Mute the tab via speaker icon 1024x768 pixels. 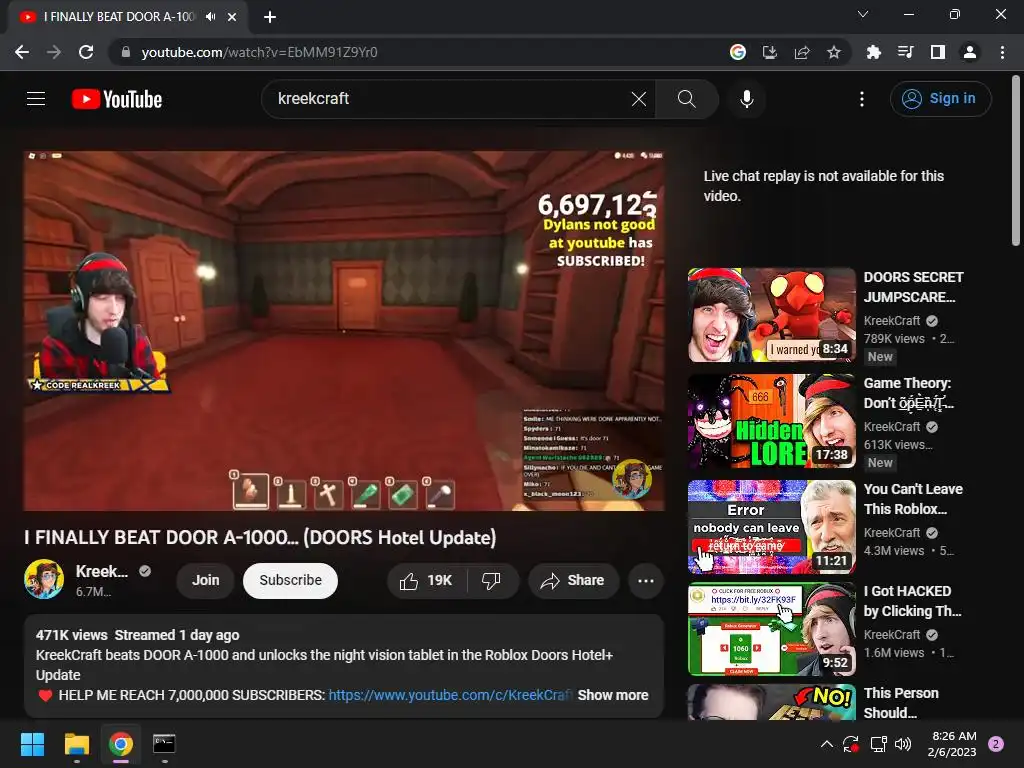(210, 17)
